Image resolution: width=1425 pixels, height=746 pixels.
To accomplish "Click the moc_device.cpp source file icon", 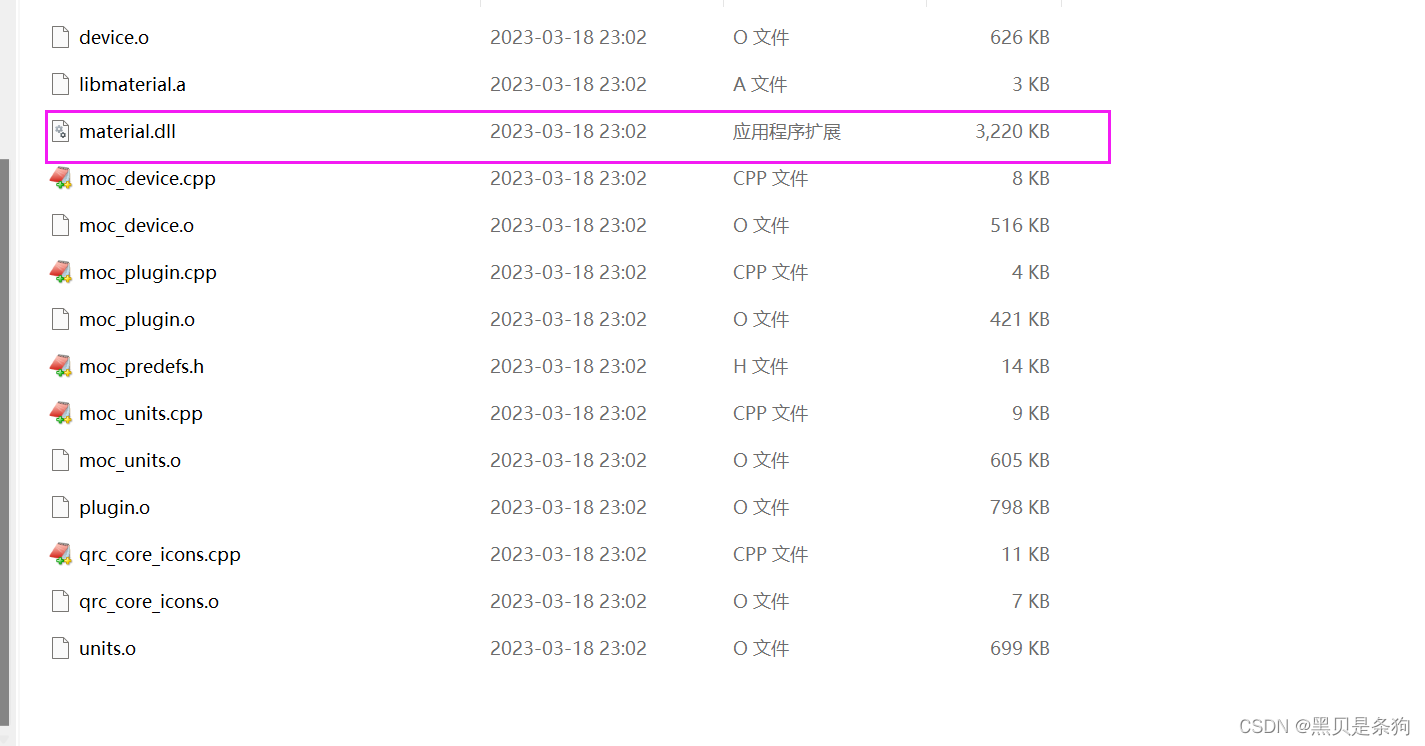I will 60,178.
